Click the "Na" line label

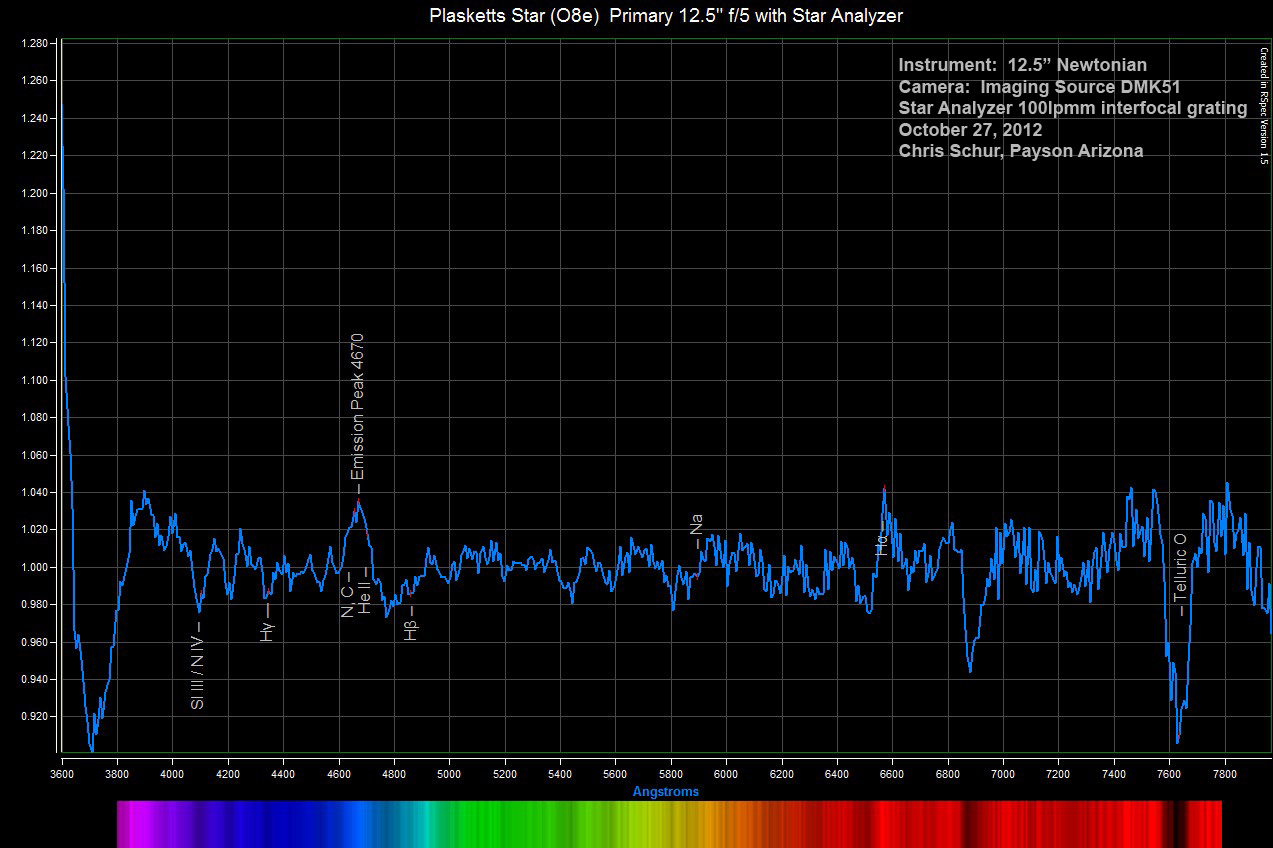pos(696,524)
